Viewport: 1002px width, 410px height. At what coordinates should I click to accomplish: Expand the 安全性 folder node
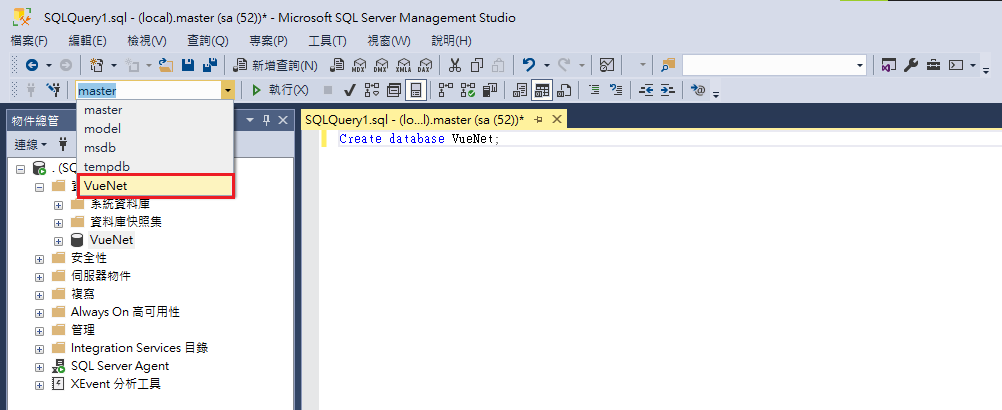(x=40, y=259)
